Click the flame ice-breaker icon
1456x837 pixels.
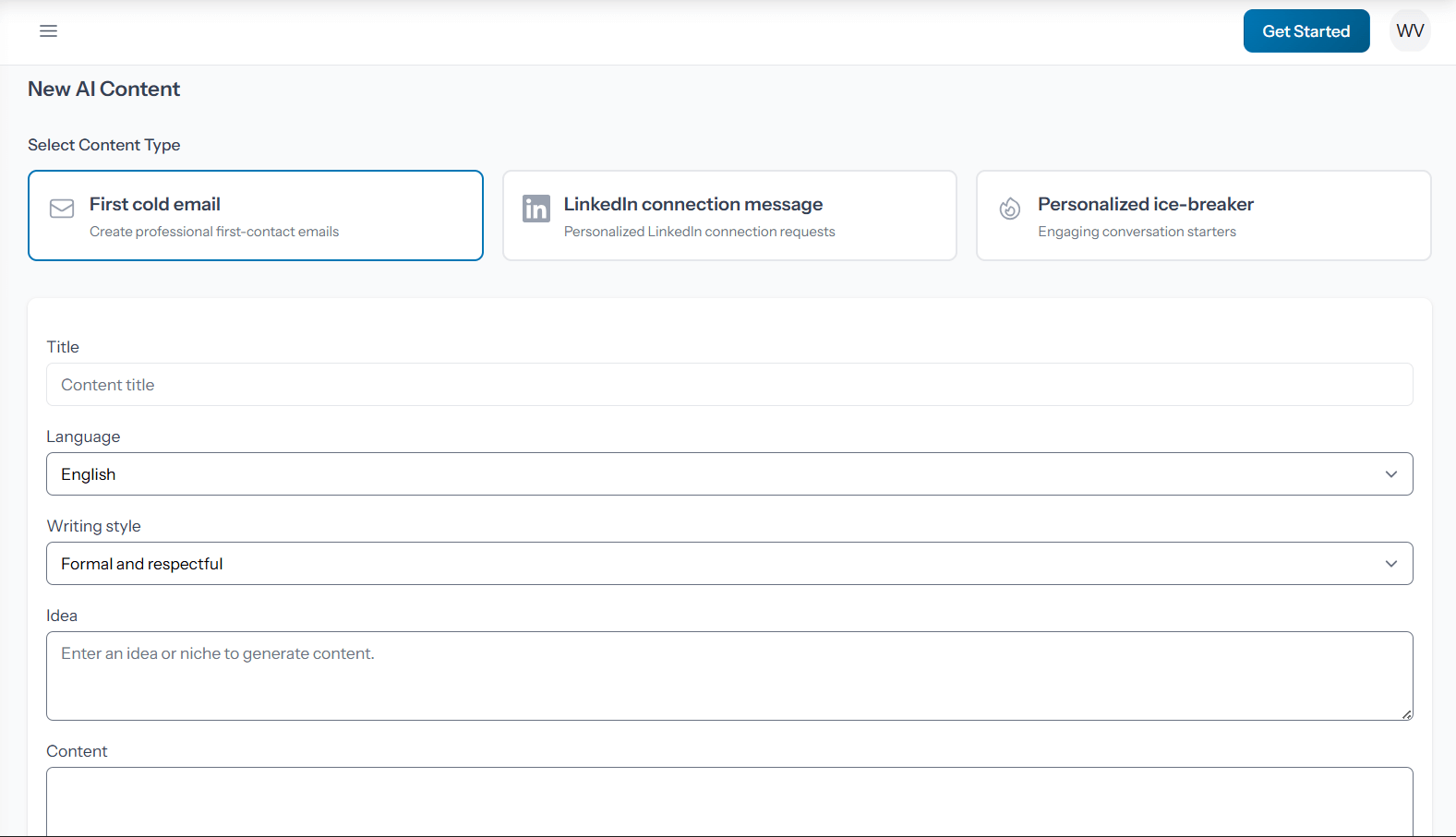pos(1010,209)
